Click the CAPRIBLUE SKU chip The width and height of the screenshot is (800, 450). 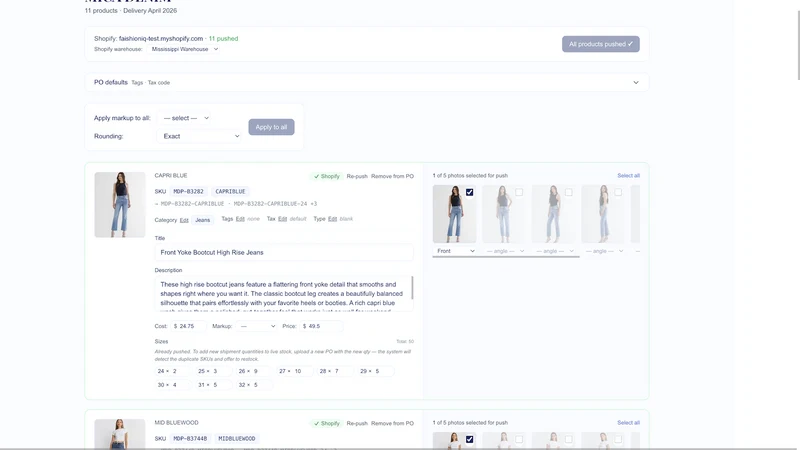230,191
